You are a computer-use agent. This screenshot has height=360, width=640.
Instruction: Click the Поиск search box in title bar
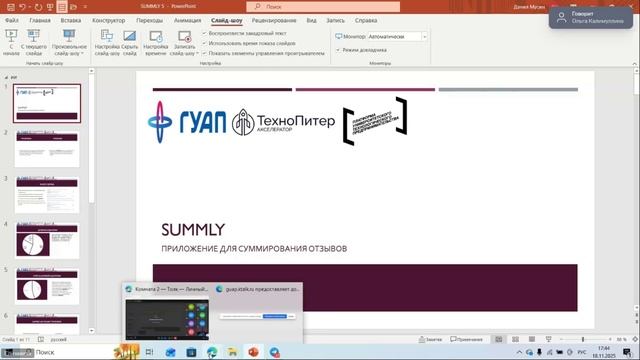[323, 7]
